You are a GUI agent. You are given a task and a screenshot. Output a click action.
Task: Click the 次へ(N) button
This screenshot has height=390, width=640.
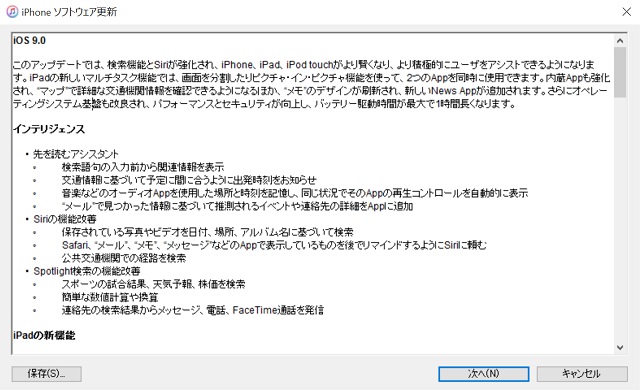coord(484,374)
